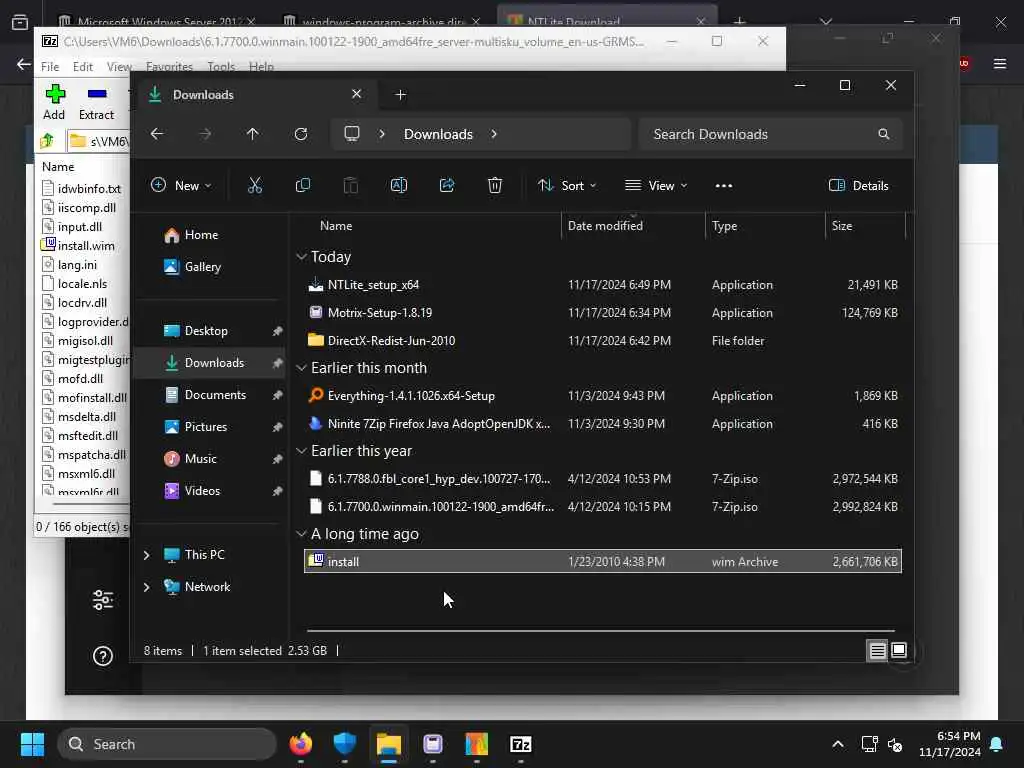The image size is (1024, 768).
Task: Select NTLite_setup_x64 file
Action: coord(603,285)
